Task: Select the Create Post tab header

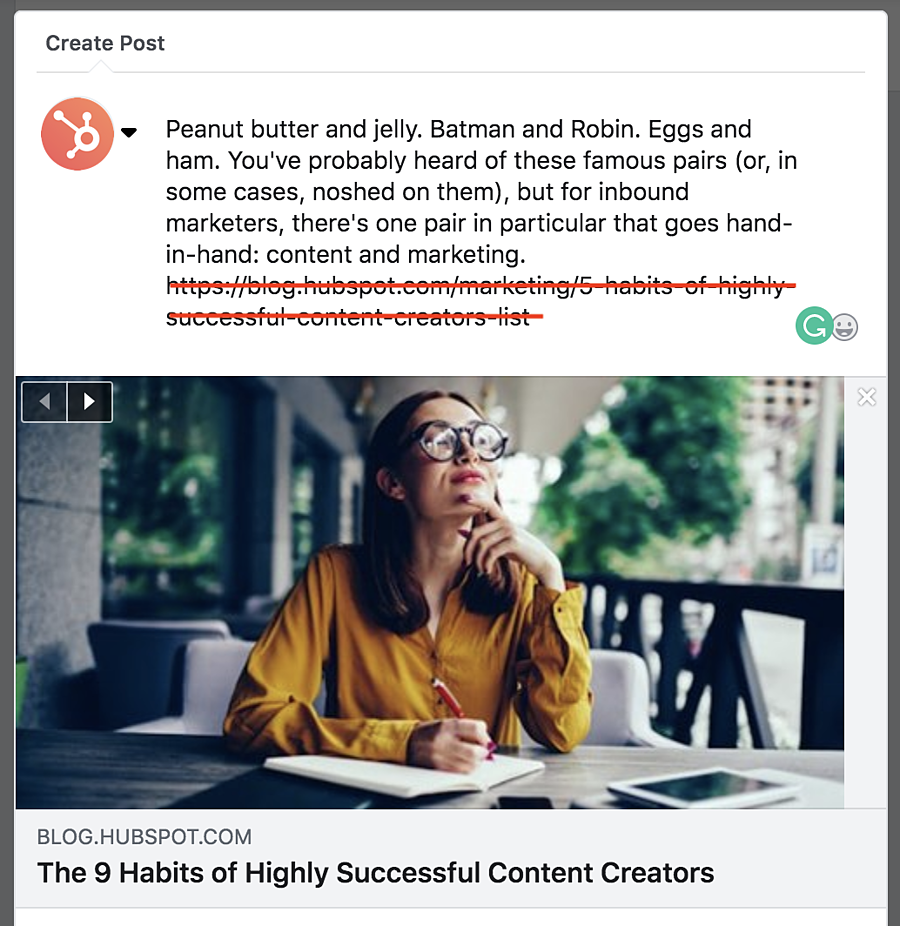Action: tap(105, 43)
